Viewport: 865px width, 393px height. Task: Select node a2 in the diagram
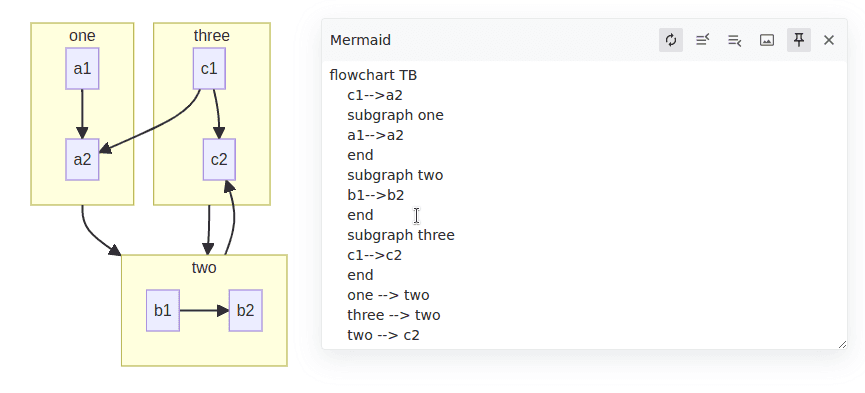82,160
